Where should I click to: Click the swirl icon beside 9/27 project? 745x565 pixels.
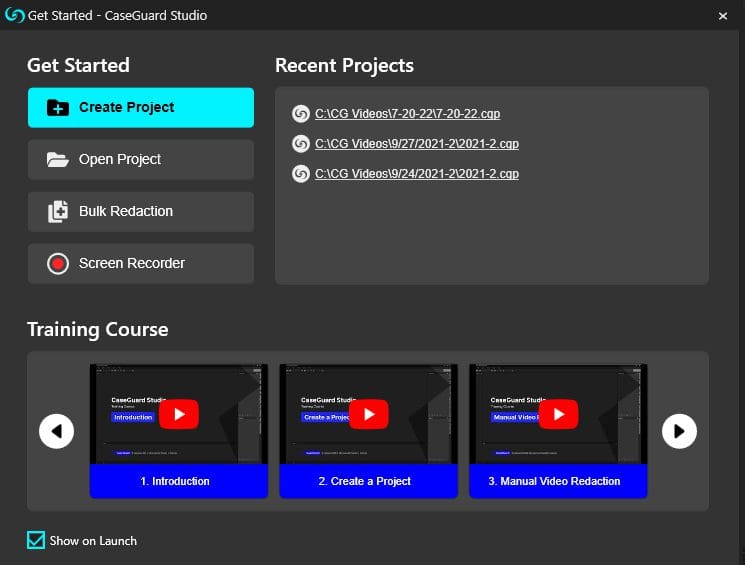(x=301, y=144)
